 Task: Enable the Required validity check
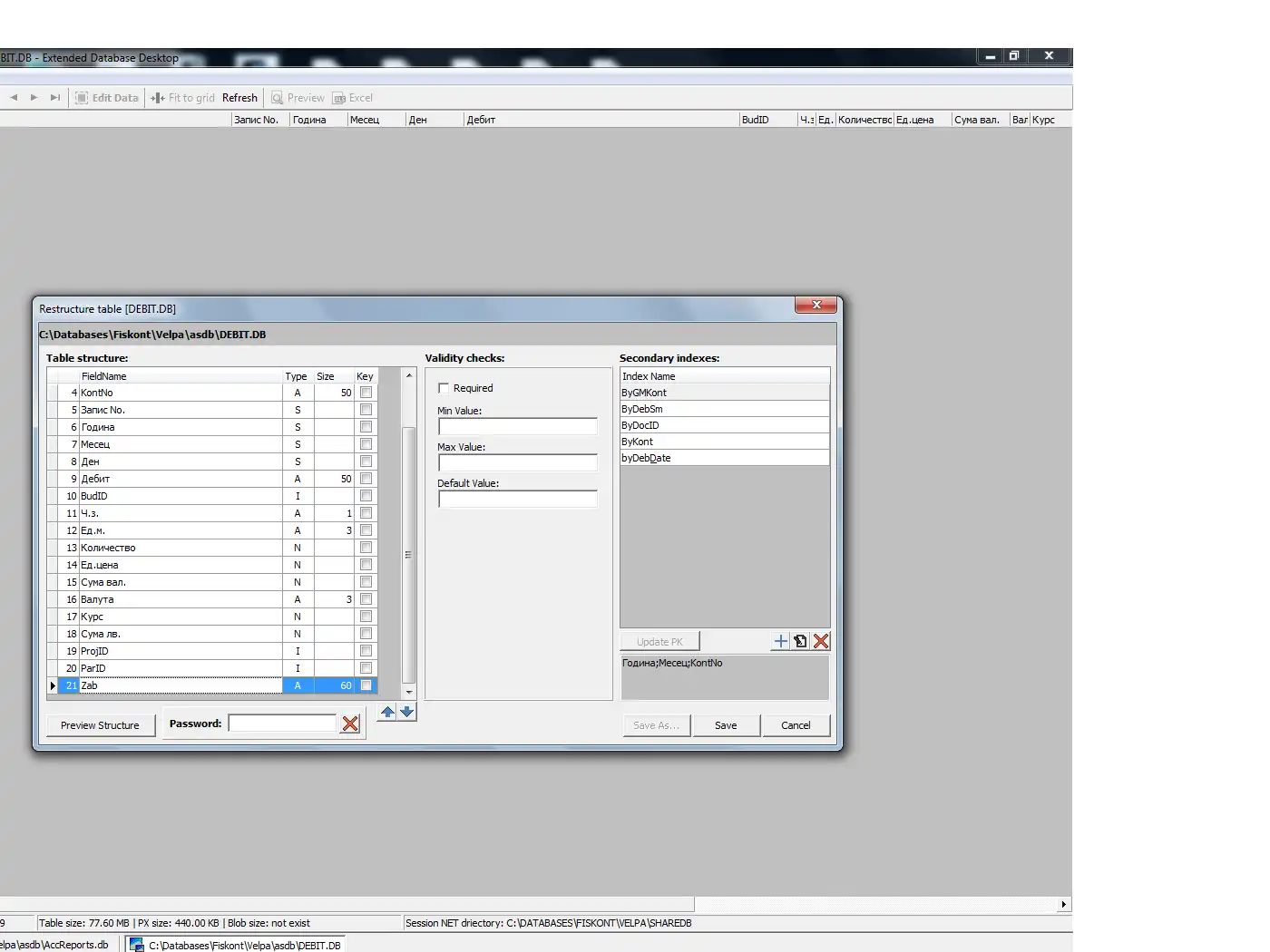(x=444, y=388)
